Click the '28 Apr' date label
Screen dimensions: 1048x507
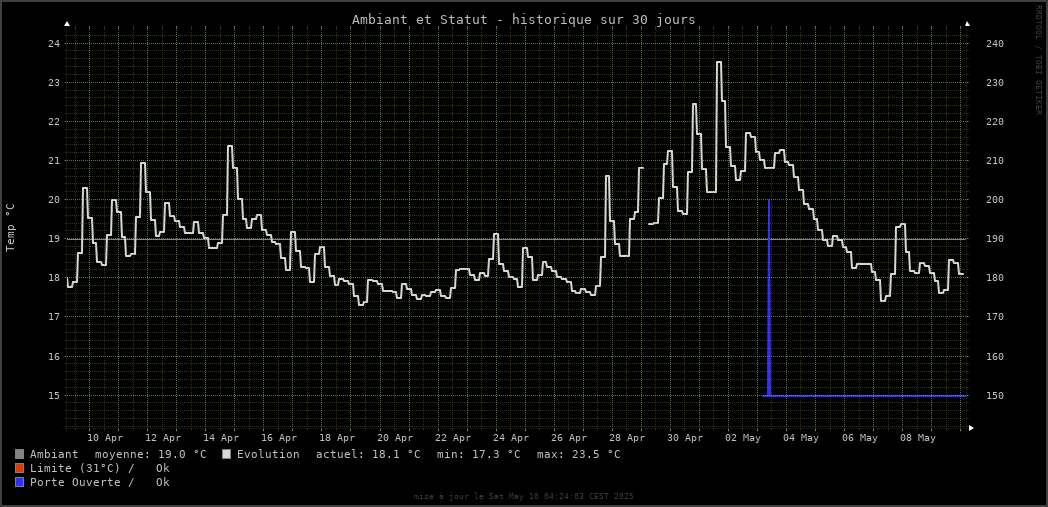coord(628,438)
